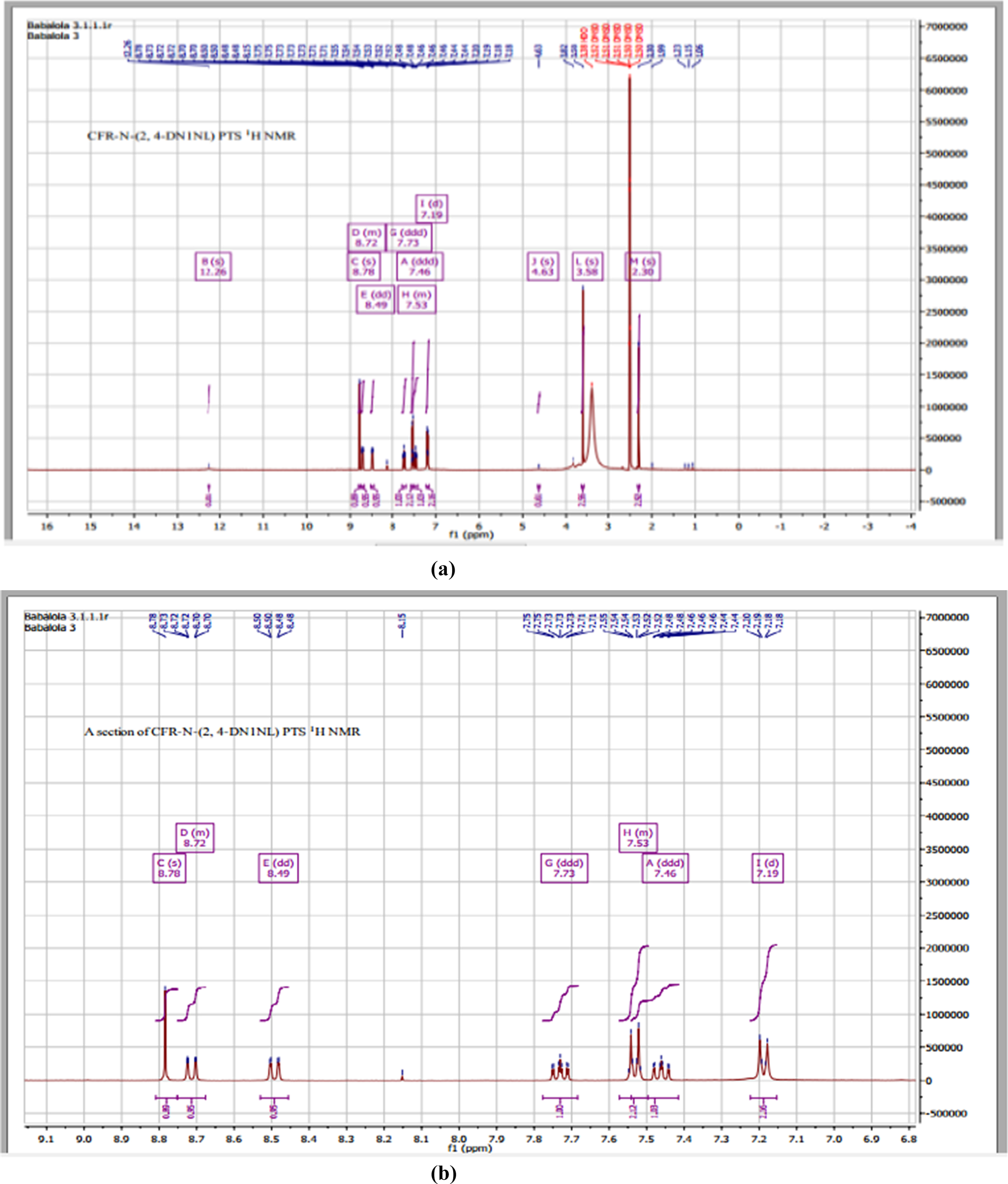Select D (m) 8.72 box in spectrum (b)

click(195, 838)
